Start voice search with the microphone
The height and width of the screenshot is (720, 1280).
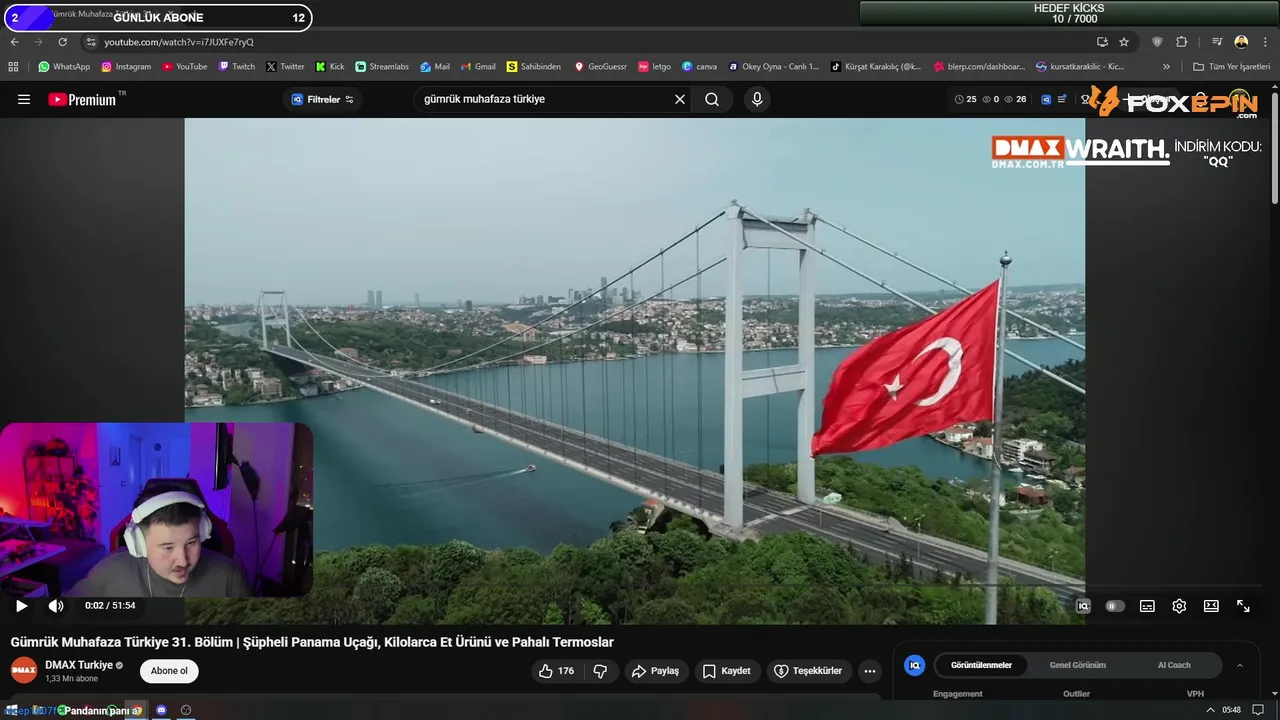(757, 99)
